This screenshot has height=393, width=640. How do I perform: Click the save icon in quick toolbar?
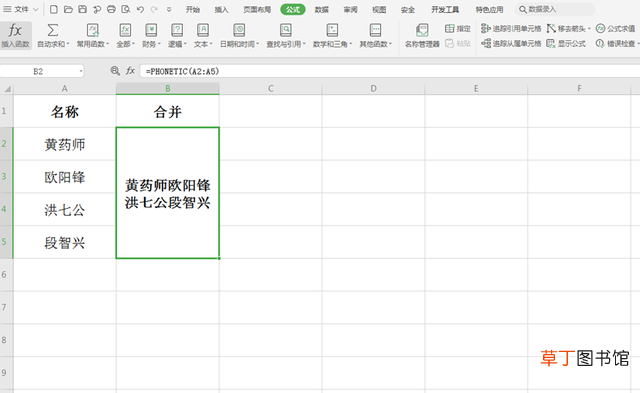coord(82,9)
